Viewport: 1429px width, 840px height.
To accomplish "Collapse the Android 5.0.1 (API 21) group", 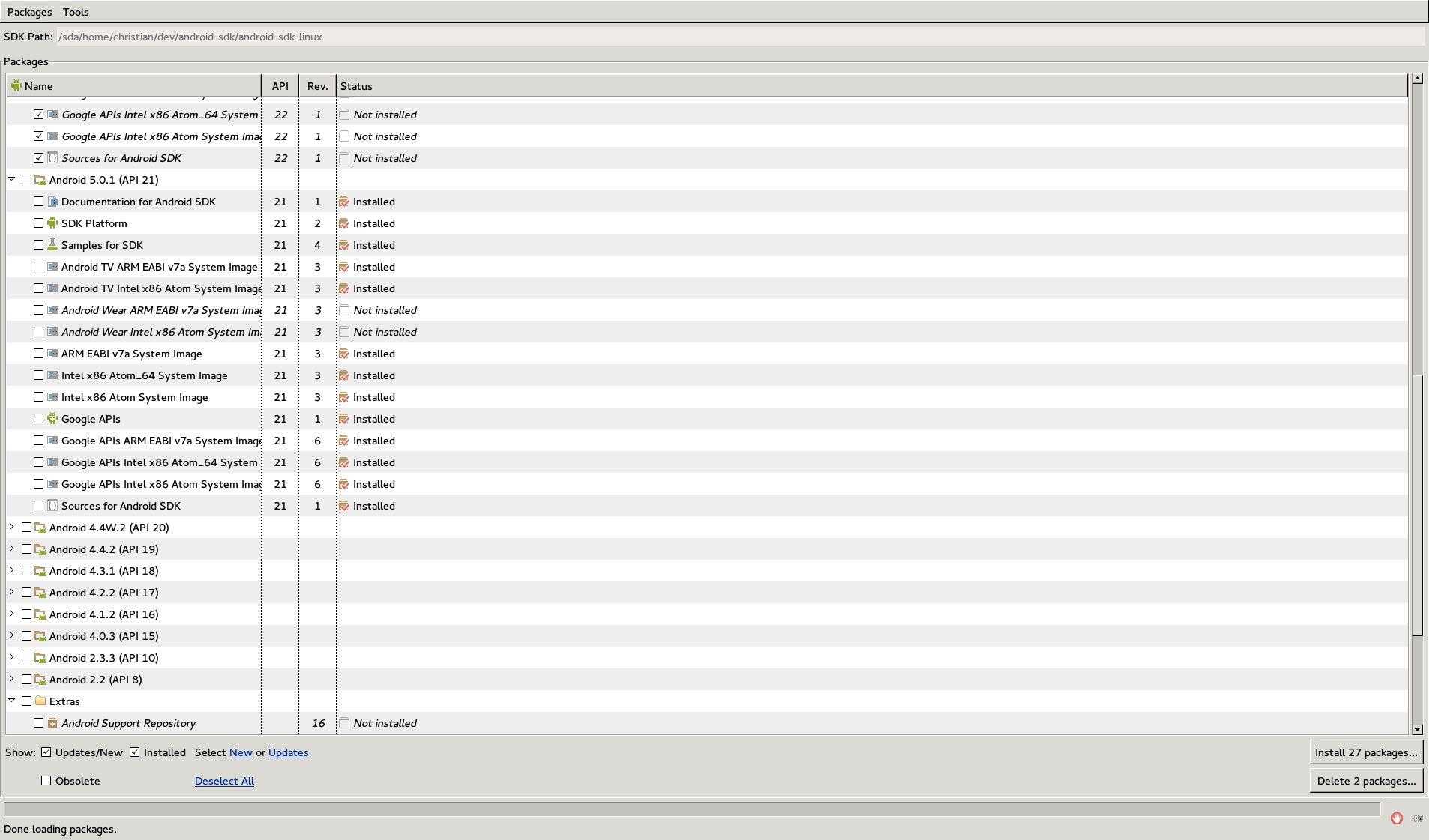I will pyautogui.click(x=12, y=179).
